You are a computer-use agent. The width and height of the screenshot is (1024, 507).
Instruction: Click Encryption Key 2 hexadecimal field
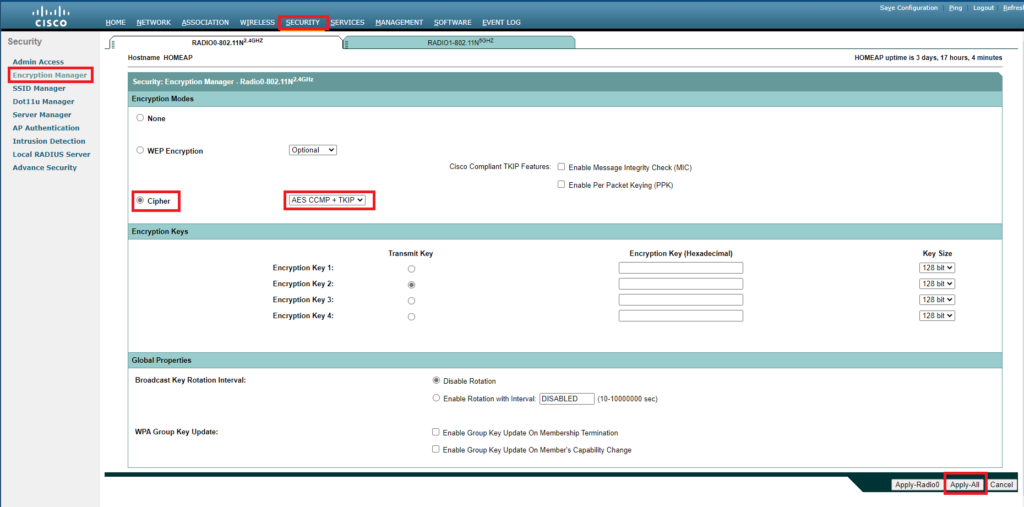pyautogui.click(x=680, y=284)
